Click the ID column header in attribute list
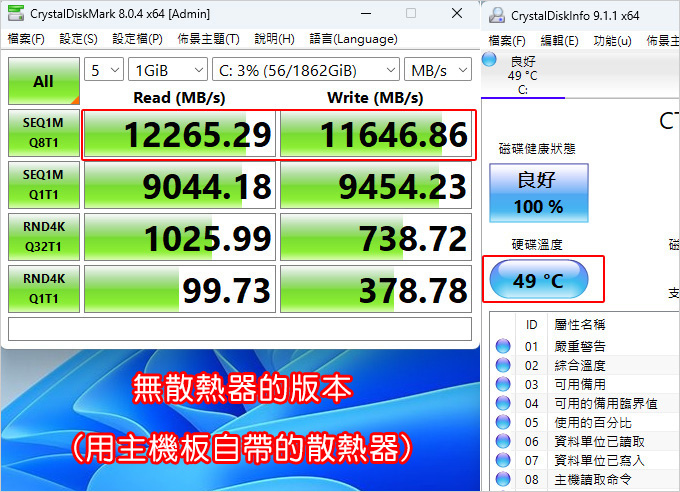The image size is (680, 492). click(x=532, y=325)
